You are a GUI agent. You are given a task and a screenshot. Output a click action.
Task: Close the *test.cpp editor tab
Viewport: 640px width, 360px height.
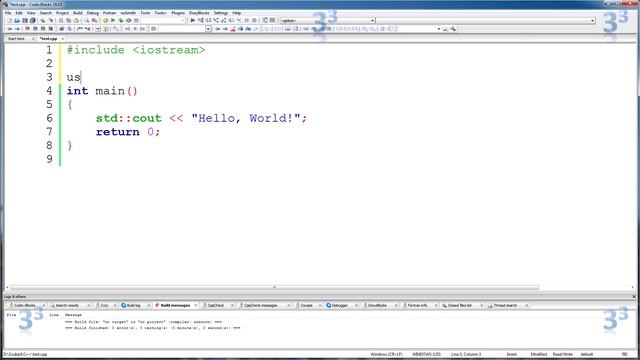pos(62,39)
